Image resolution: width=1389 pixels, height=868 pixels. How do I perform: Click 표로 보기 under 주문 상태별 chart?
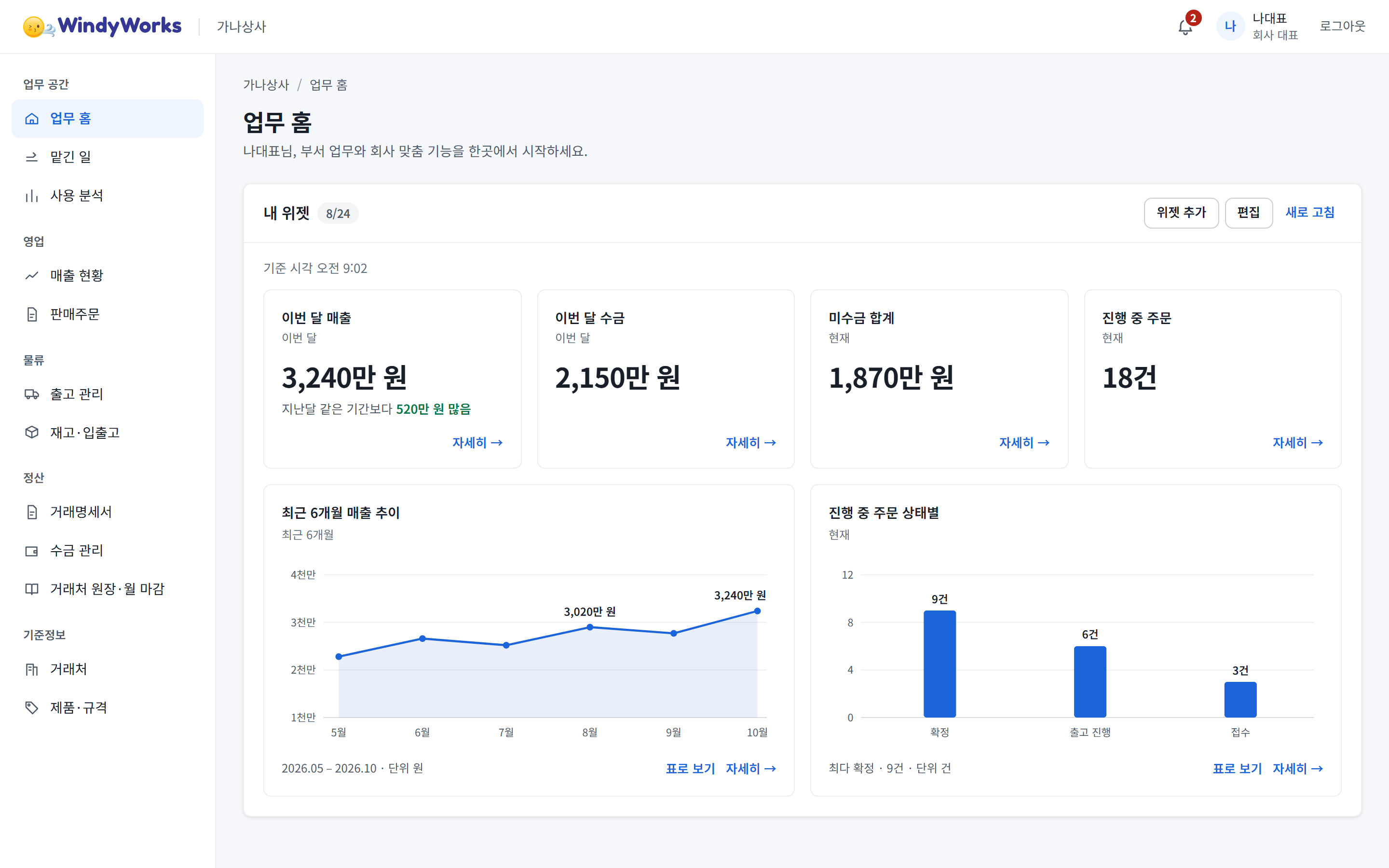point(1237,768)
